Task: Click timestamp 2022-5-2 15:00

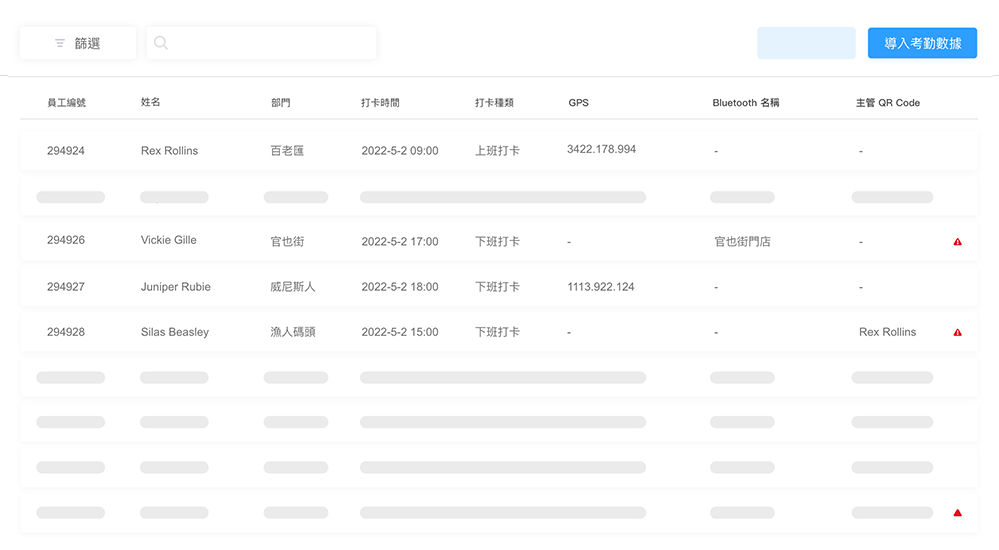Action: click(399, 332)
